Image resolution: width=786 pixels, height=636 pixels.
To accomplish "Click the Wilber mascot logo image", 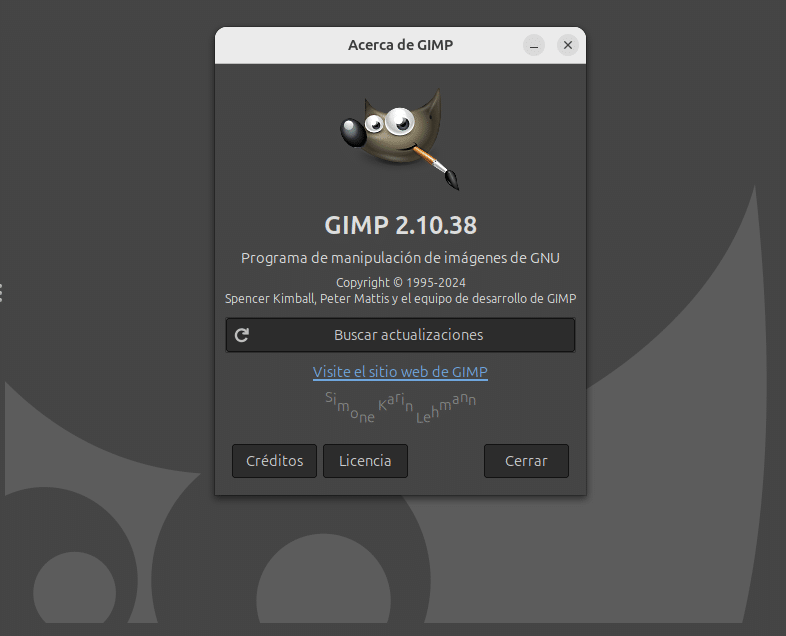I will point(400,139).
